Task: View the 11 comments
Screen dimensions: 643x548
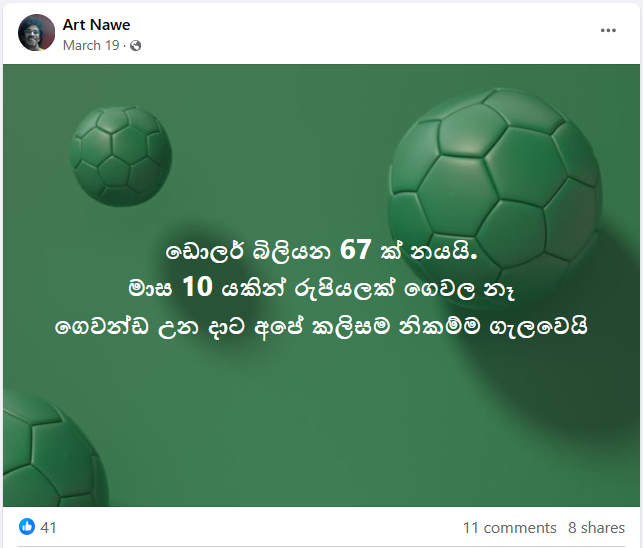Action: click(509, 527)
